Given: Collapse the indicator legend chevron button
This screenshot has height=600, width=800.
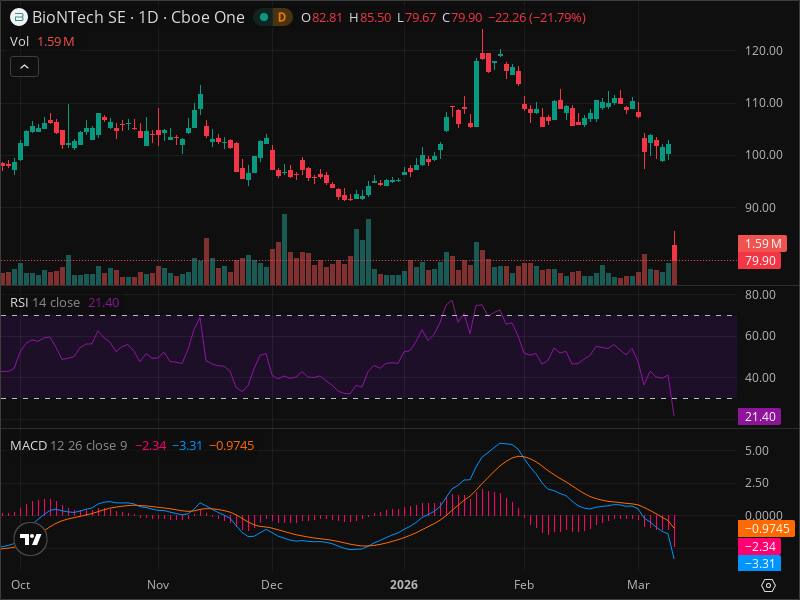Looking at the screenshot, I should (24, 66).
